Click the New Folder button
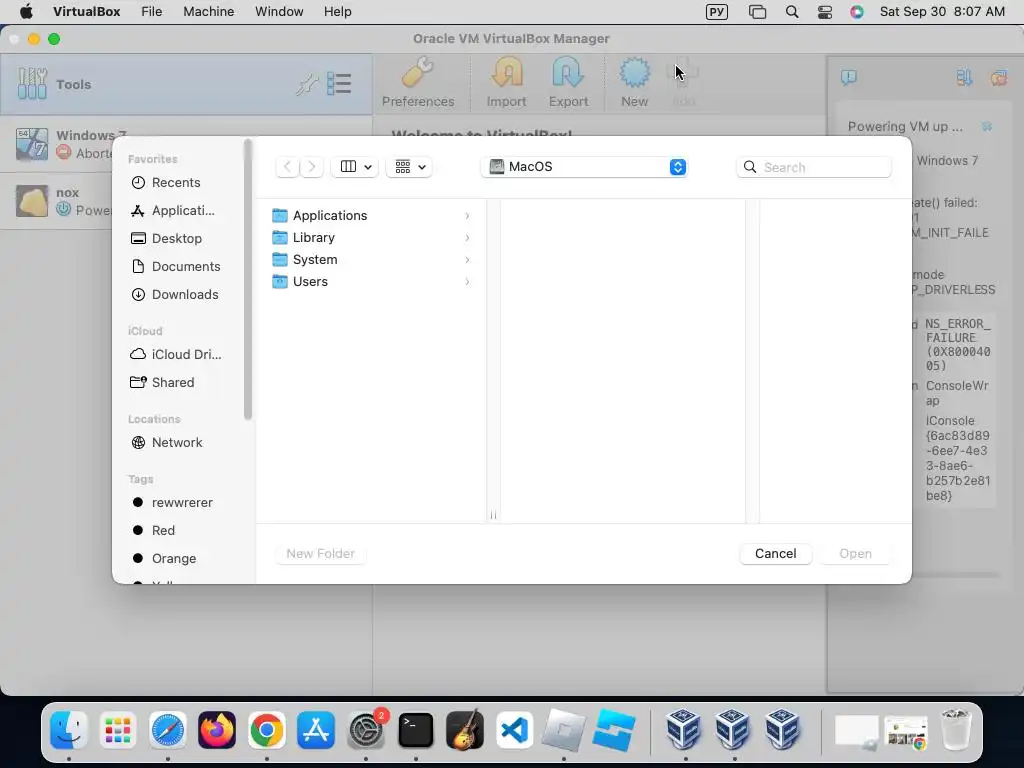The image size is (1024, 768). [x=320, y=554]
